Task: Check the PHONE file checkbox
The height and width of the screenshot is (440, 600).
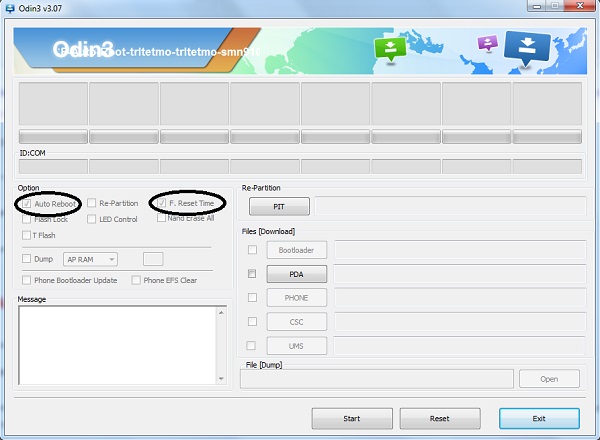Action: click(252, 297)
